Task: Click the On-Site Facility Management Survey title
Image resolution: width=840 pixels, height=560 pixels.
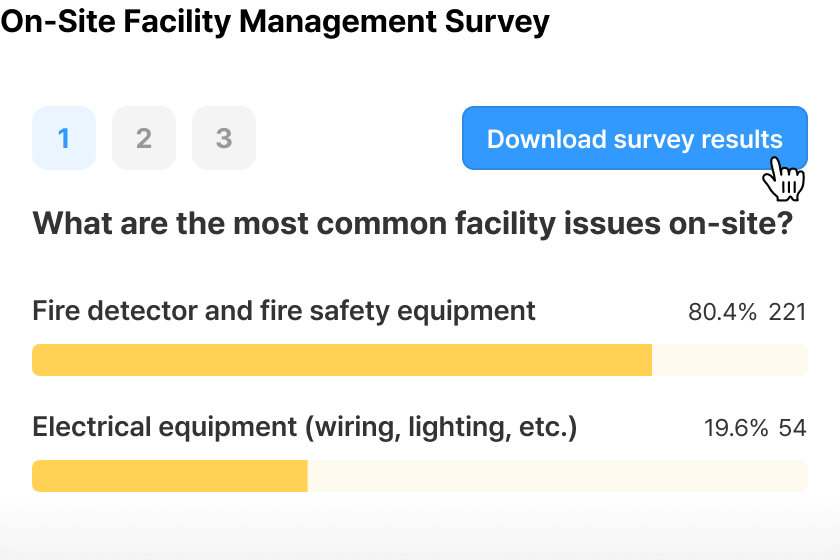Action: point(275,21)
